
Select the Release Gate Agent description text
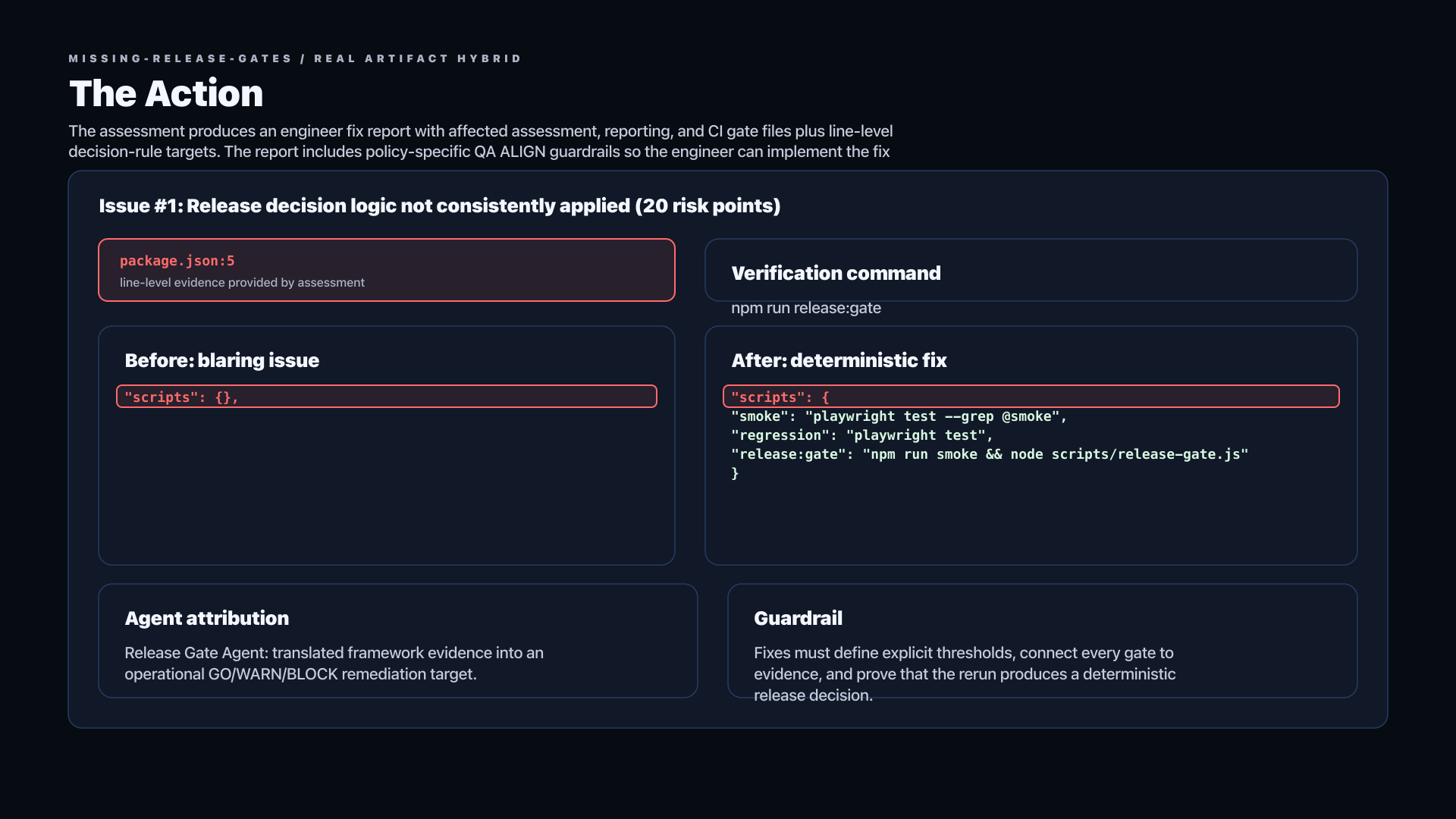(334, 664)
